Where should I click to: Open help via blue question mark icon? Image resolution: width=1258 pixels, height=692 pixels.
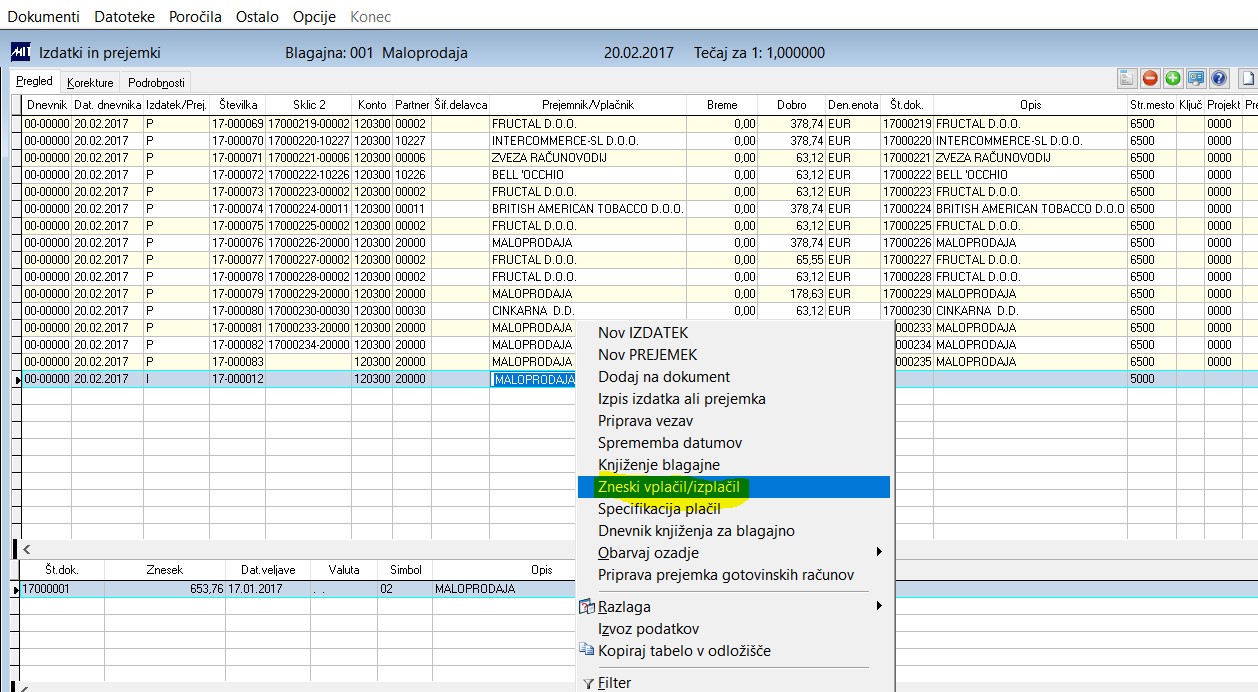pos(1219,78)
